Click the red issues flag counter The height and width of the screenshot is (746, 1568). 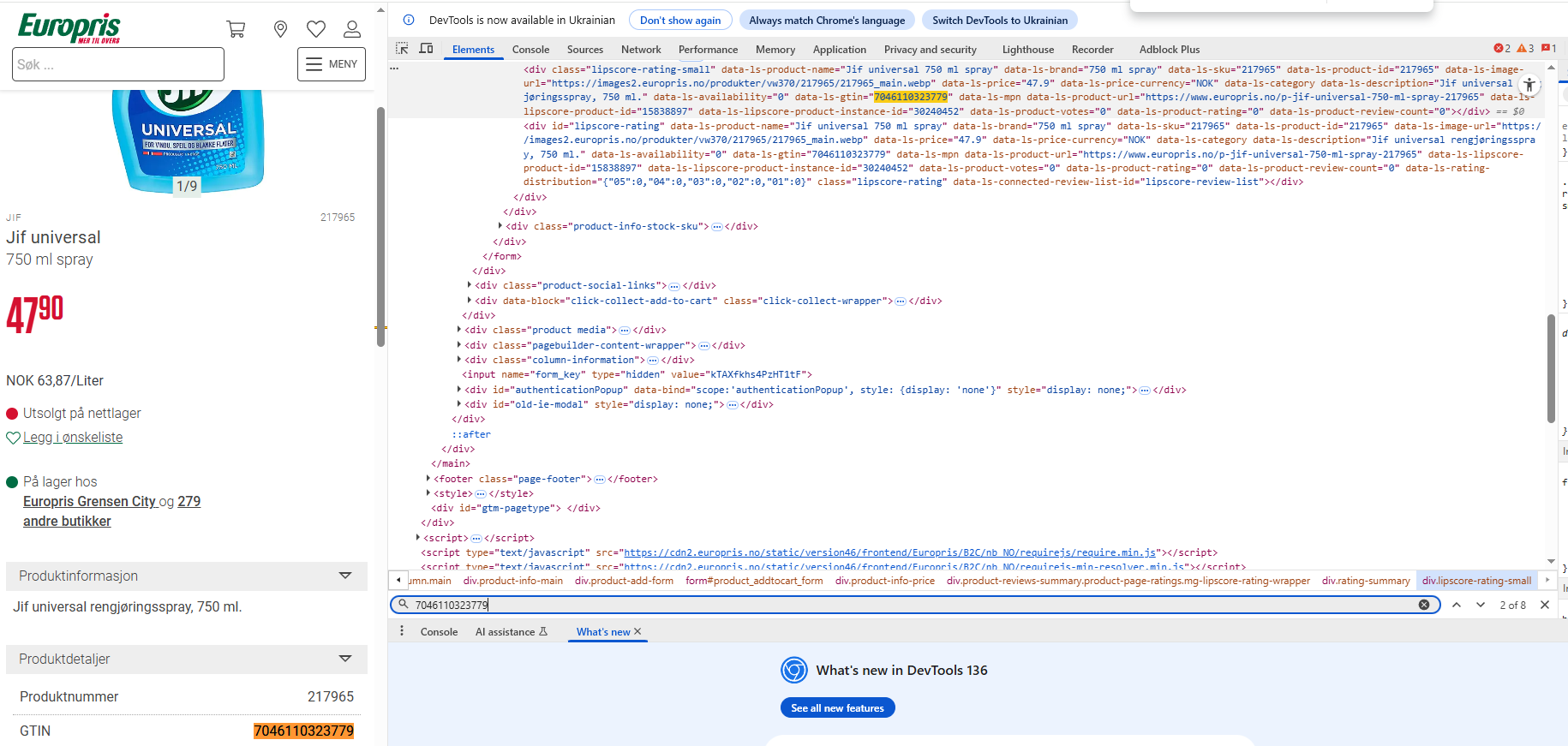coord(1548,49)
